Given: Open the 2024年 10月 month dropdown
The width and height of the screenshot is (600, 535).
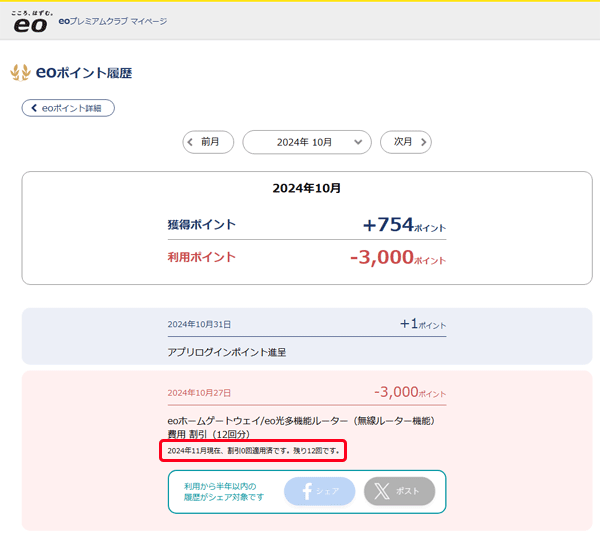Looking at the screenshot, I should pos(306,142).
